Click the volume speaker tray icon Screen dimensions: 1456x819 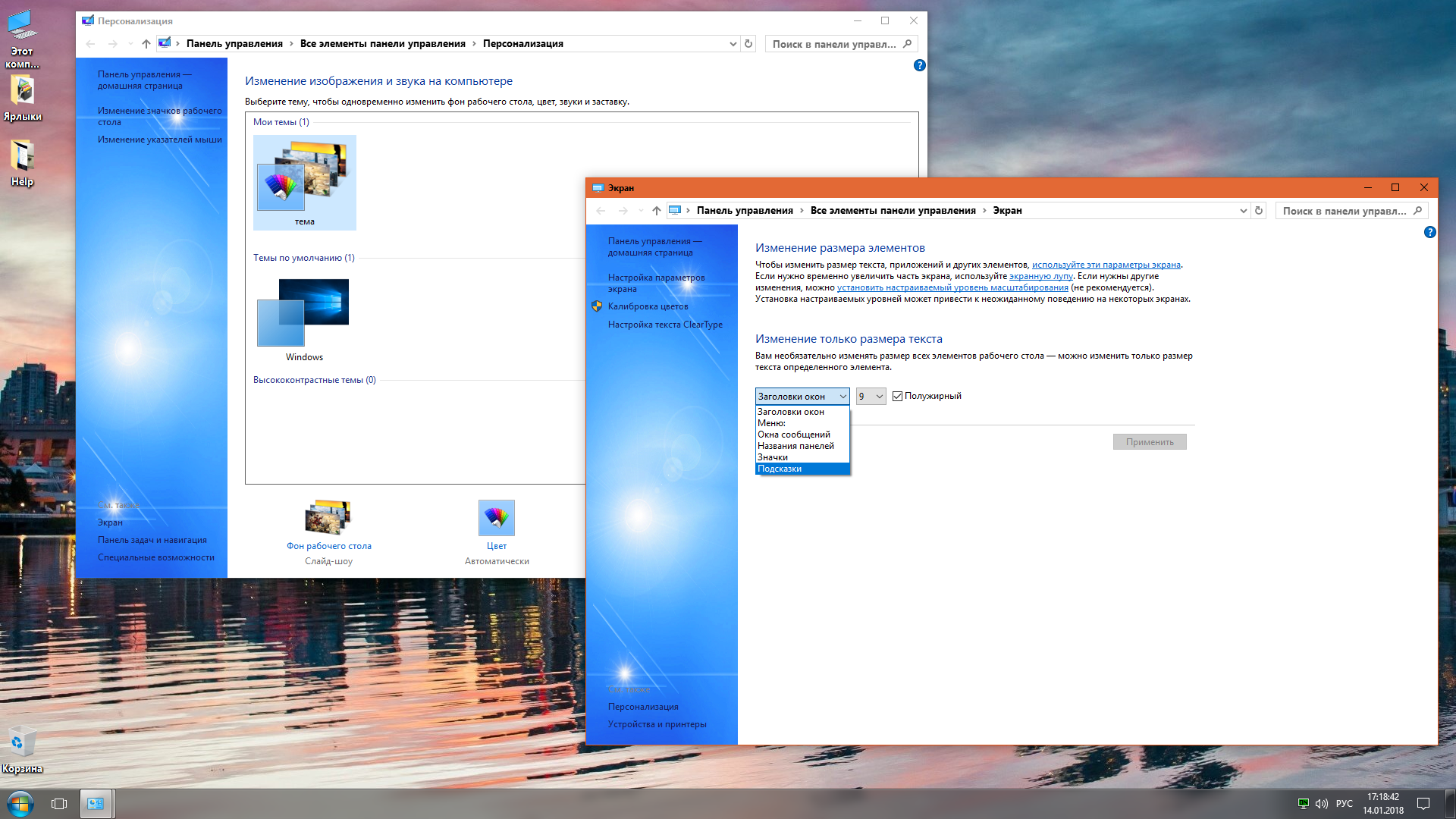pyautogui.click(x=1322, y=803)
